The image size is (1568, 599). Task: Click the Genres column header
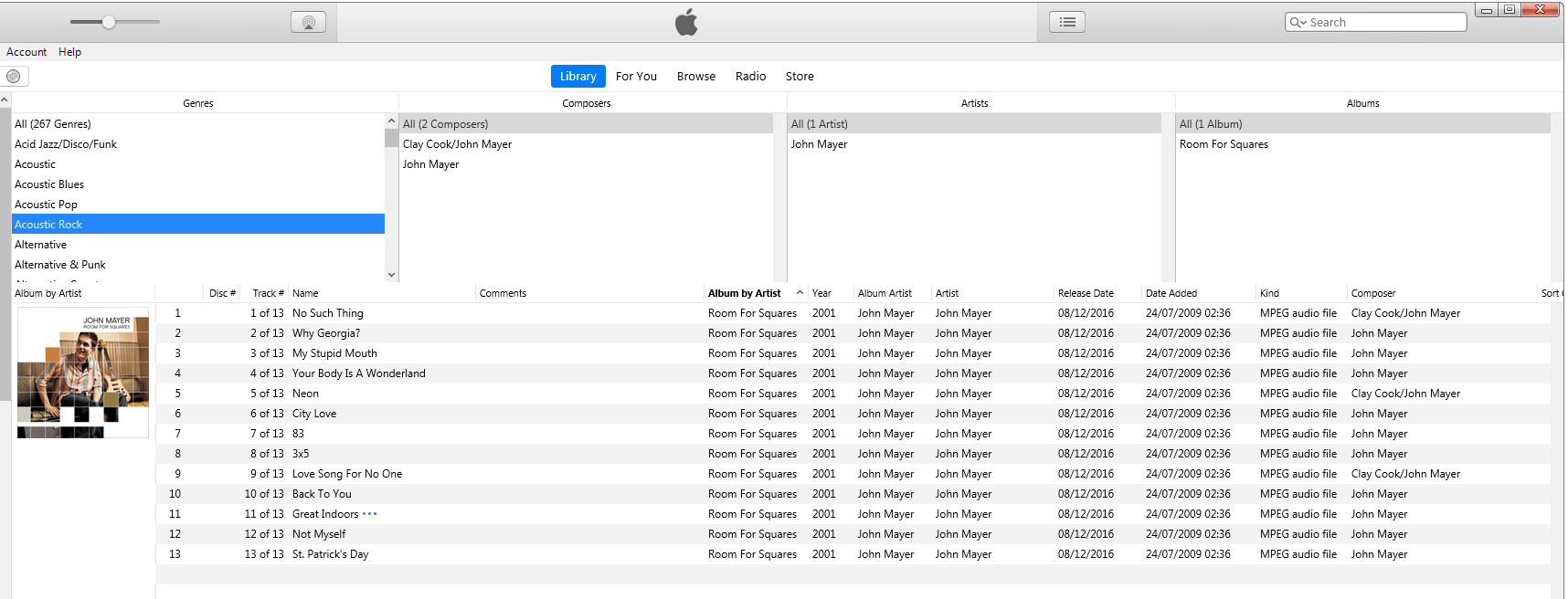[198, 103]
